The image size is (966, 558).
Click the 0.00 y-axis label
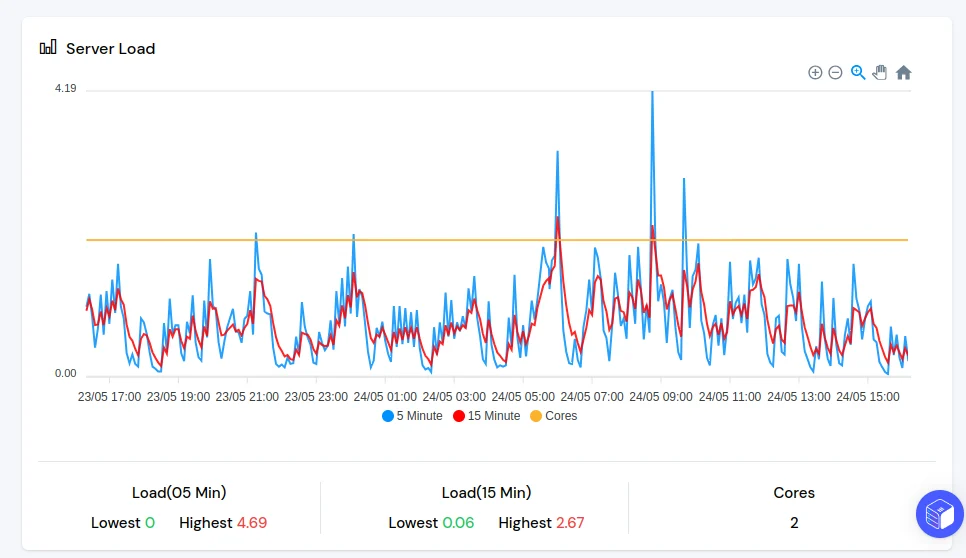[65, 373]
